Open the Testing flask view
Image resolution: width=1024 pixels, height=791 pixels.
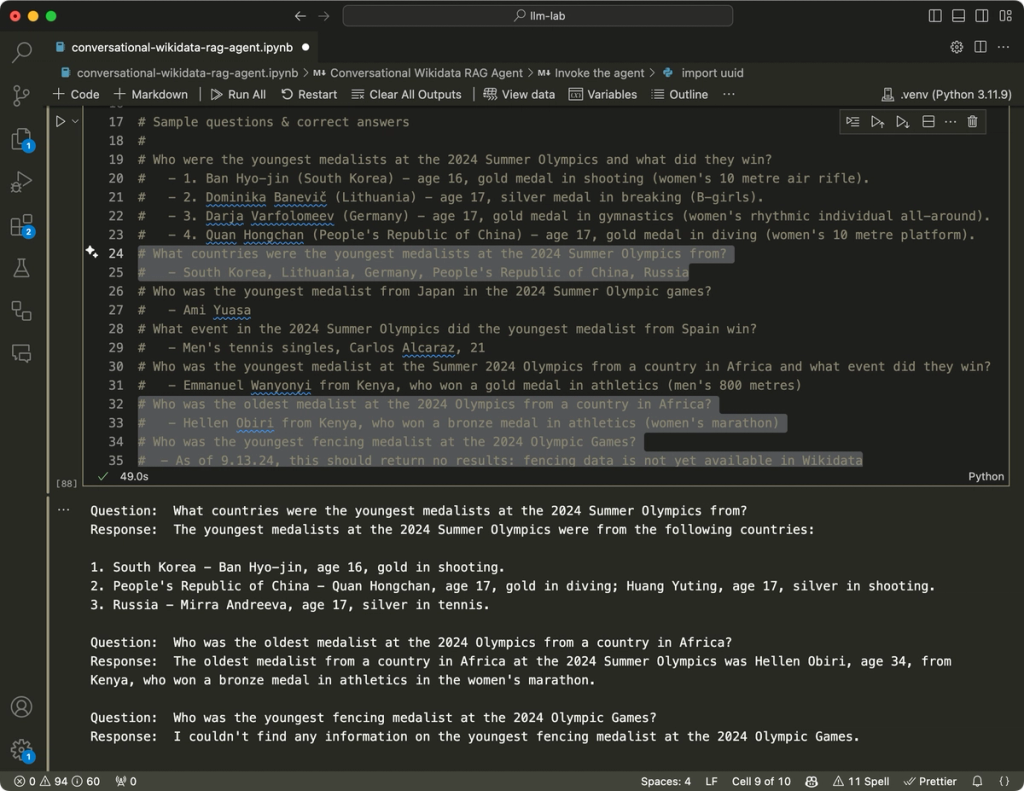click(x=22, y=268)
